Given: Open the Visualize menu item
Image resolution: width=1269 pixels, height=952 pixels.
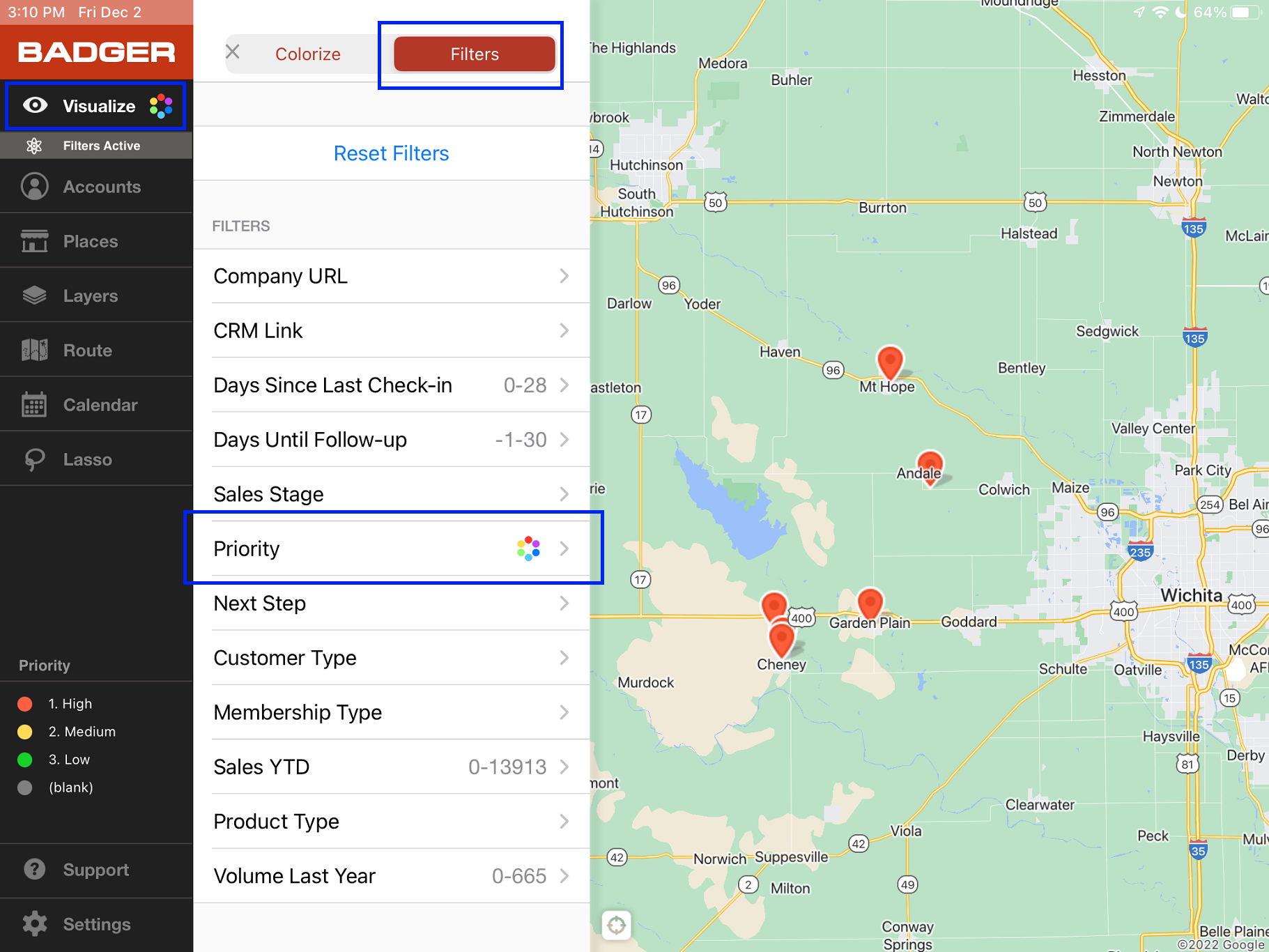Looking at the screenshot, I should click(97, 106).
